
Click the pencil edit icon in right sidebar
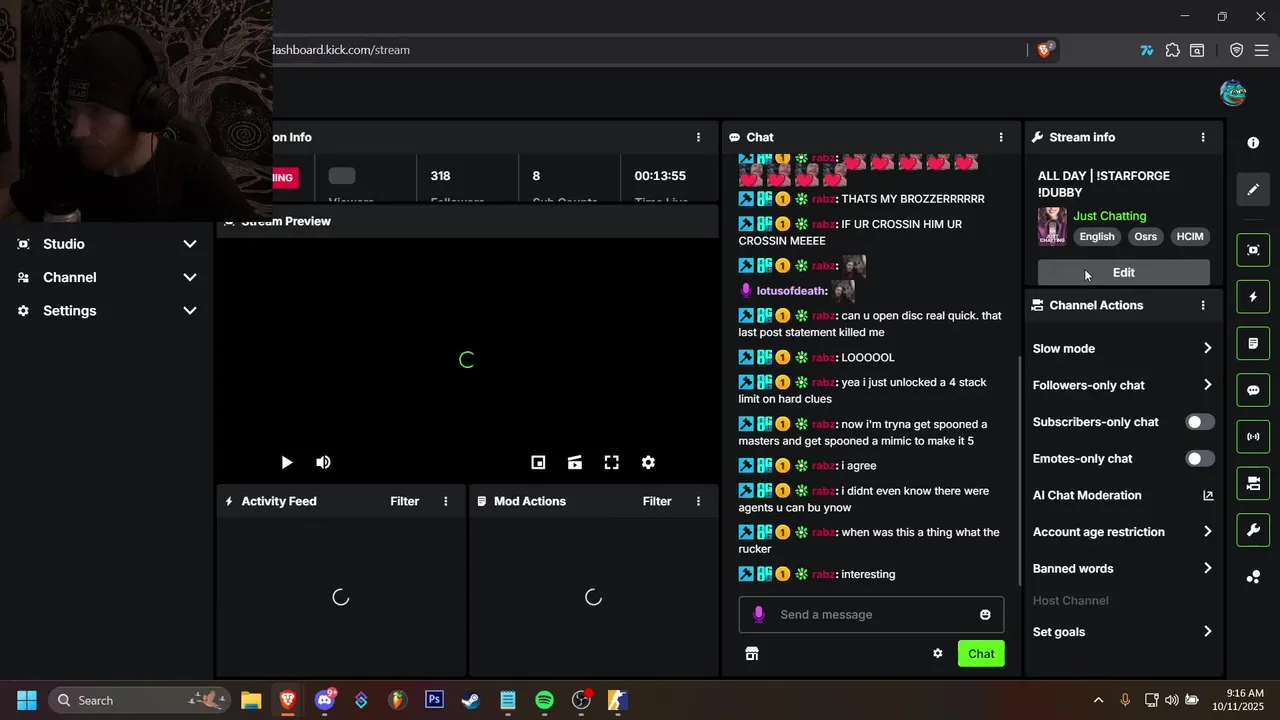tap(1253, 189)
